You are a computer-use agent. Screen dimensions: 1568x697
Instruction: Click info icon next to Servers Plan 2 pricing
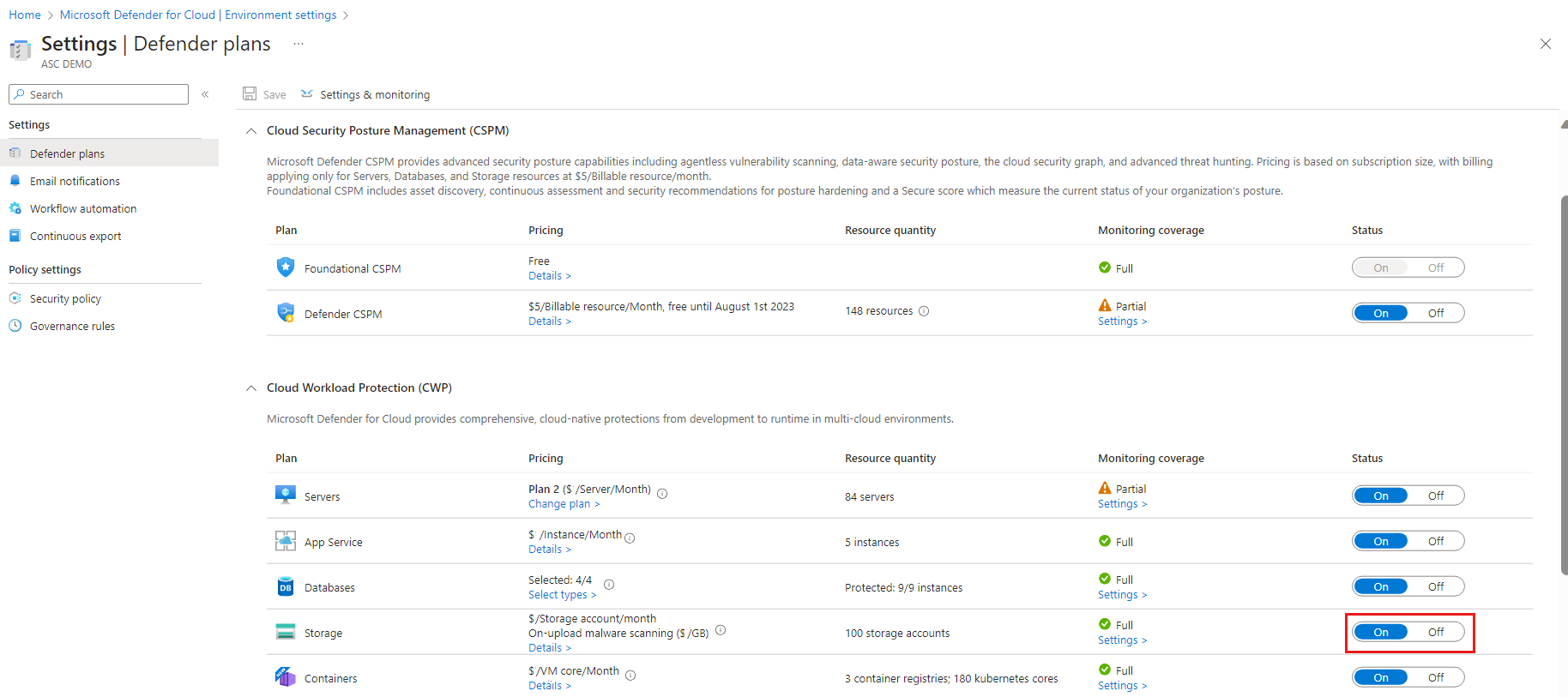coord(662,493)
